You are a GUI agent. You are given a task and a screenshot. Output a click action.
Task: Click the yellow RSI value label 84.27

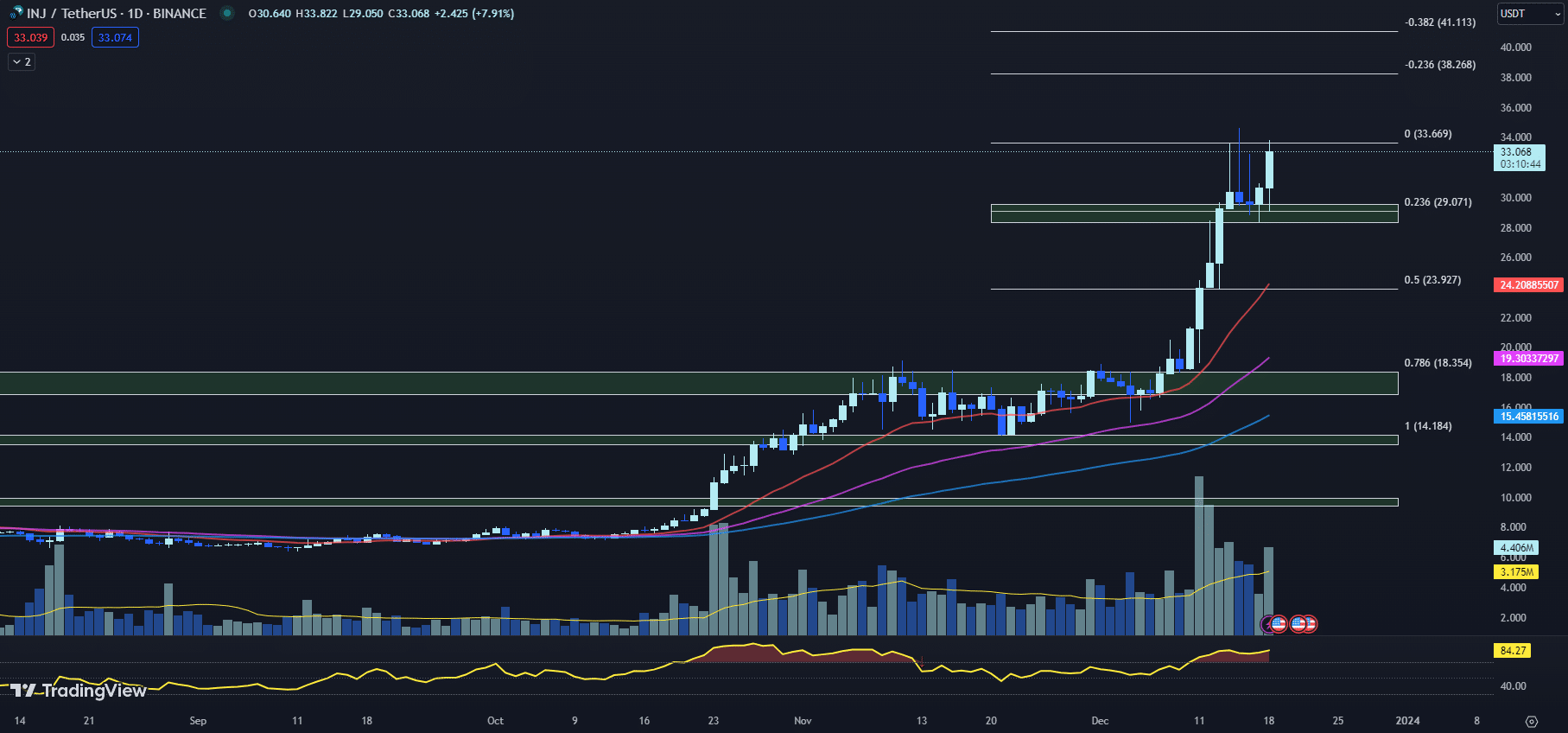point(1512,651)
